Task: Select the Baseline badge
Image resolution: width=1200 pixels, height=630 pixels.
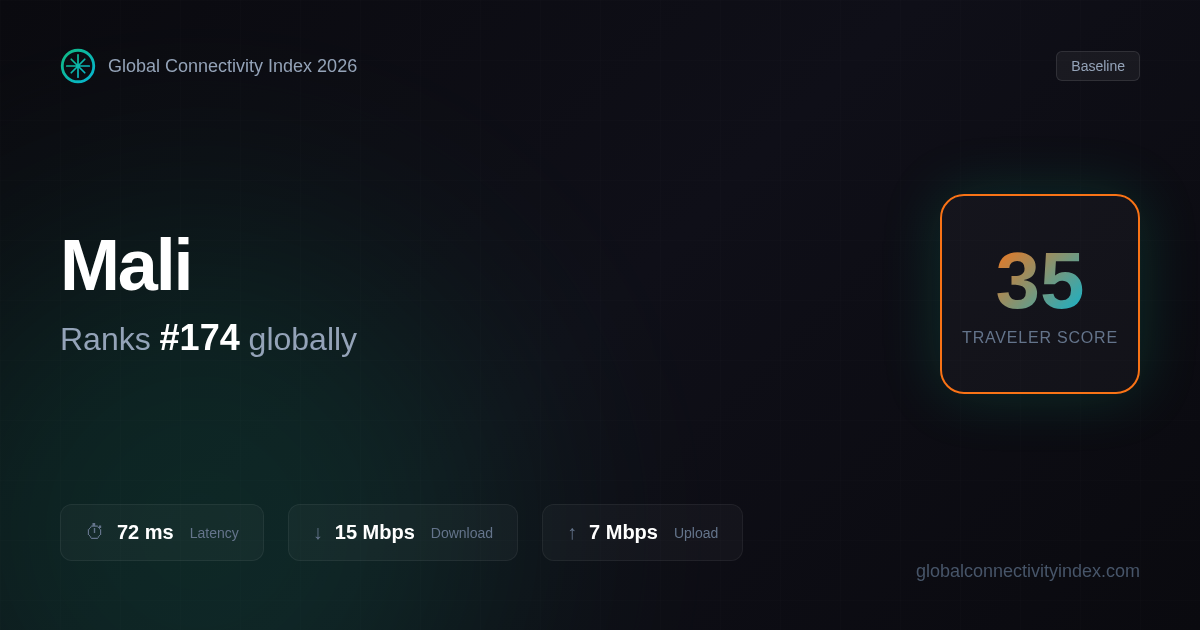Action: pos(1098,66)
